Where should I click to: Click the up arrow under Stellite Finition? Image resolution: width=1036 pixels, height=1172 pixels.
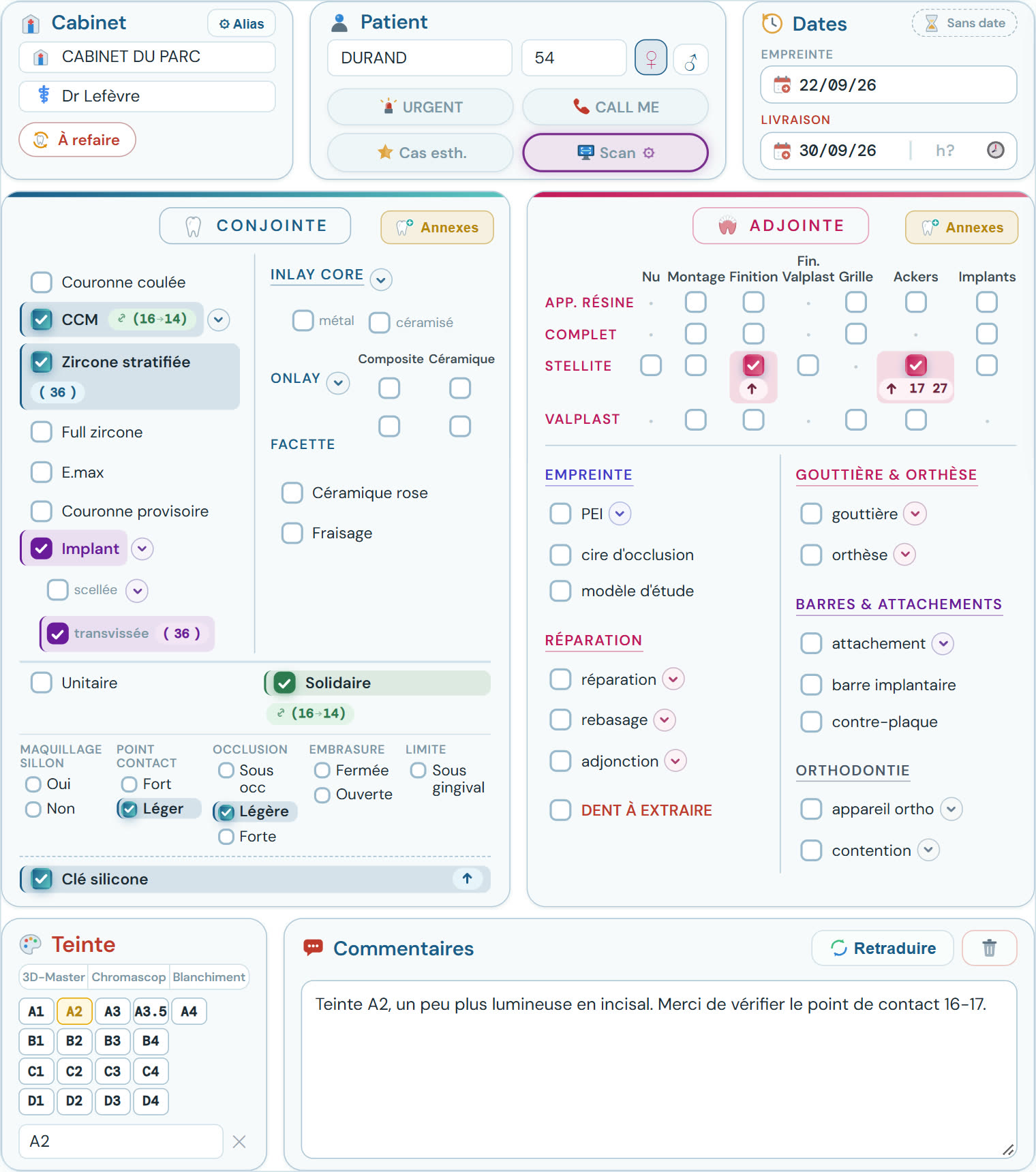click(x=752, y=388)
